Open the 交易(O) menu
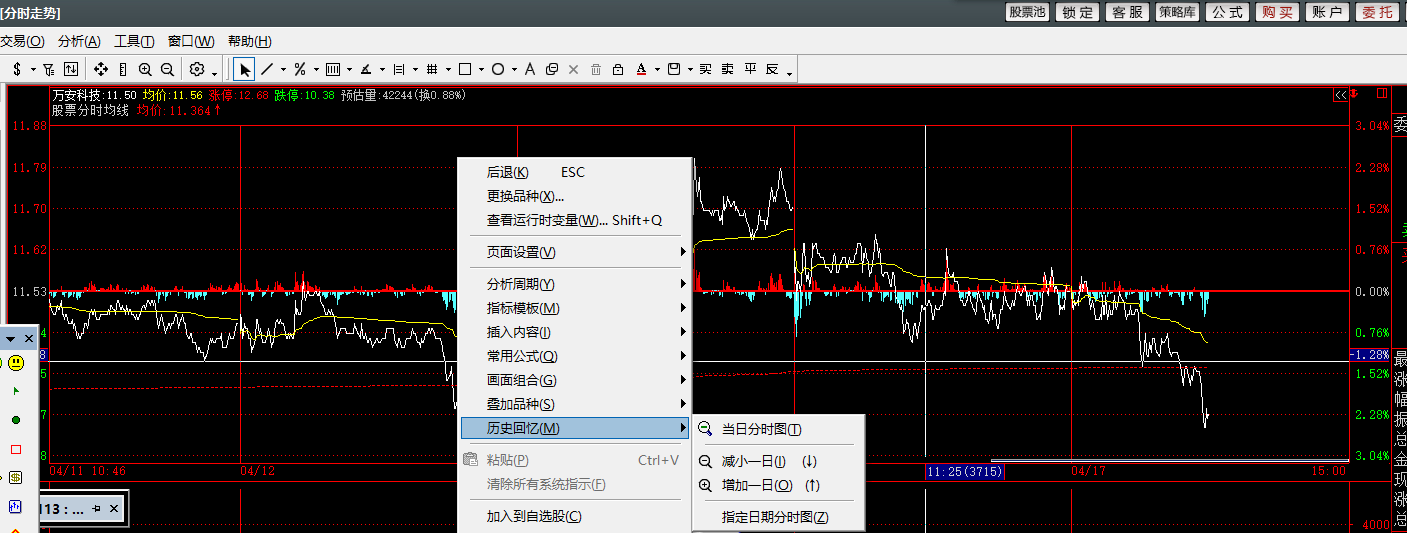Screen dimensions: 1407x533 click(22, 41)
